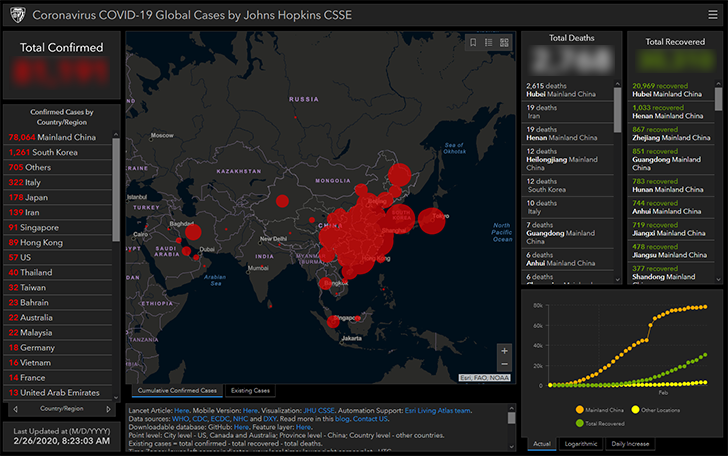Select 32 Taiwan row
The width and height of the screenshot is (728, 456).
click(58, 287)
